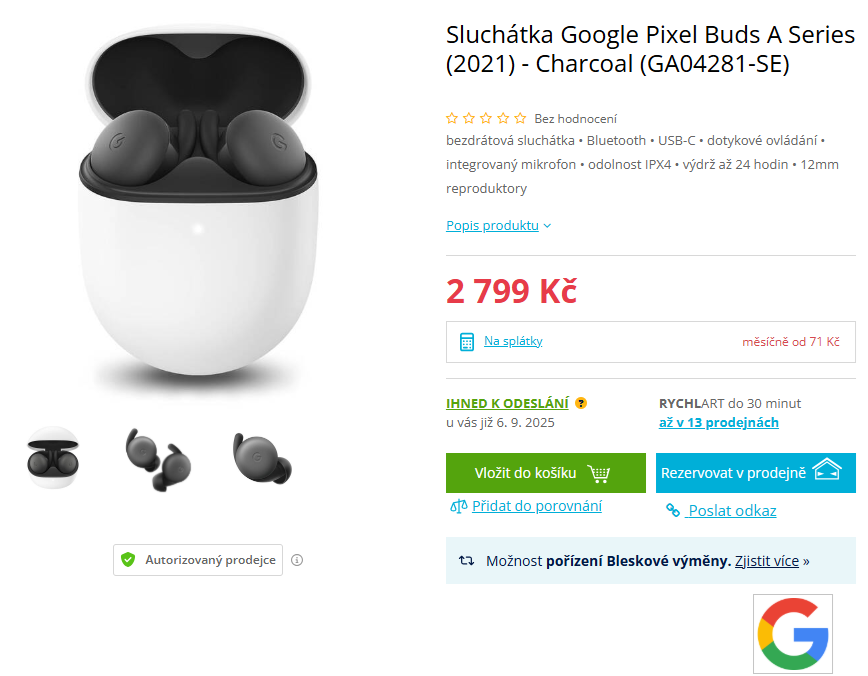The width and height of the screenshot is (868, 676).
Task: Click the info icon next to Autorizovaný prodejce badge
Action: click(x=297, y=560)
